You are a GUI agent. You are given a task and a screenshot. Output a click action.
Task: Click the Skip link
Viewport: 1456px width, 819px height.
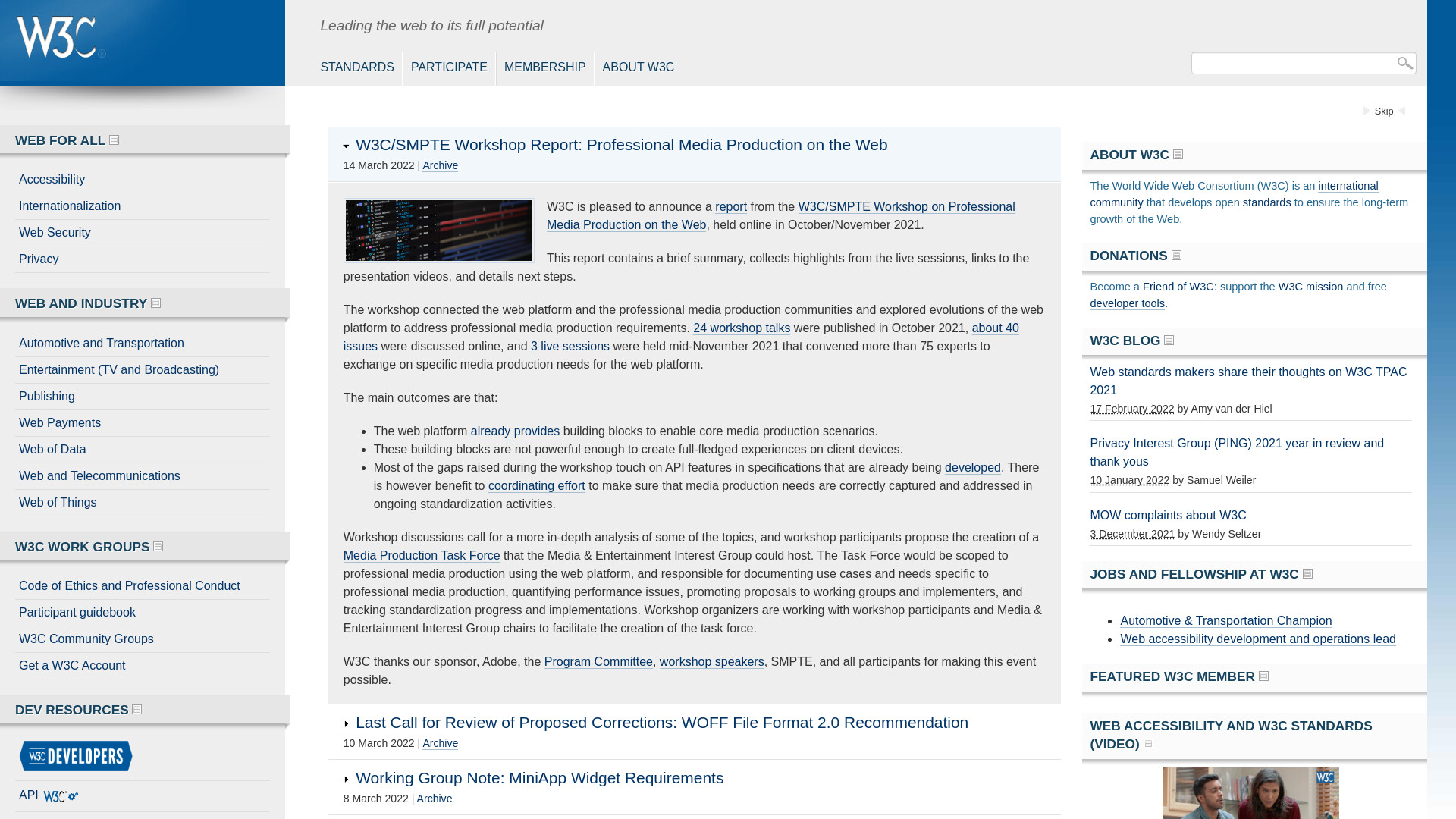pyautogui.click(x=1384, y=111)
